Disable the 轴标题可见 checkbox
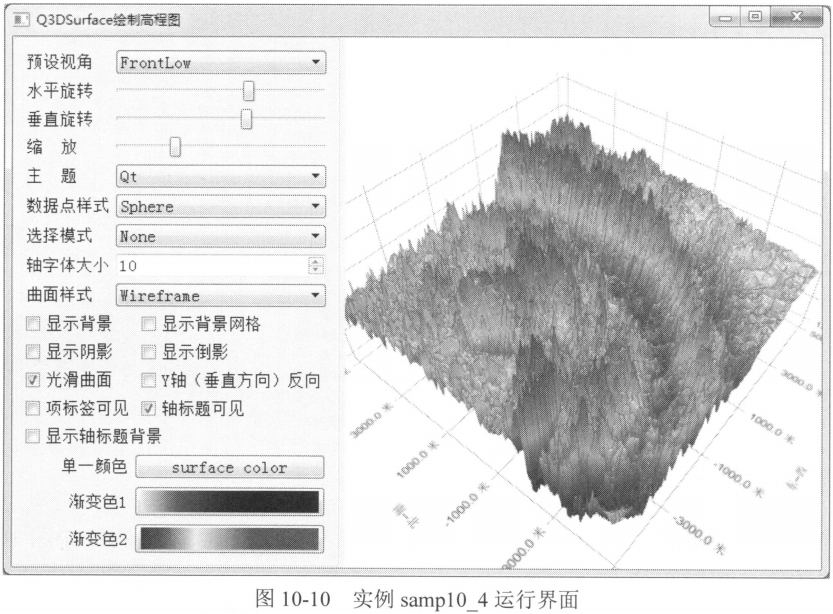 click(x=149, y=409)
